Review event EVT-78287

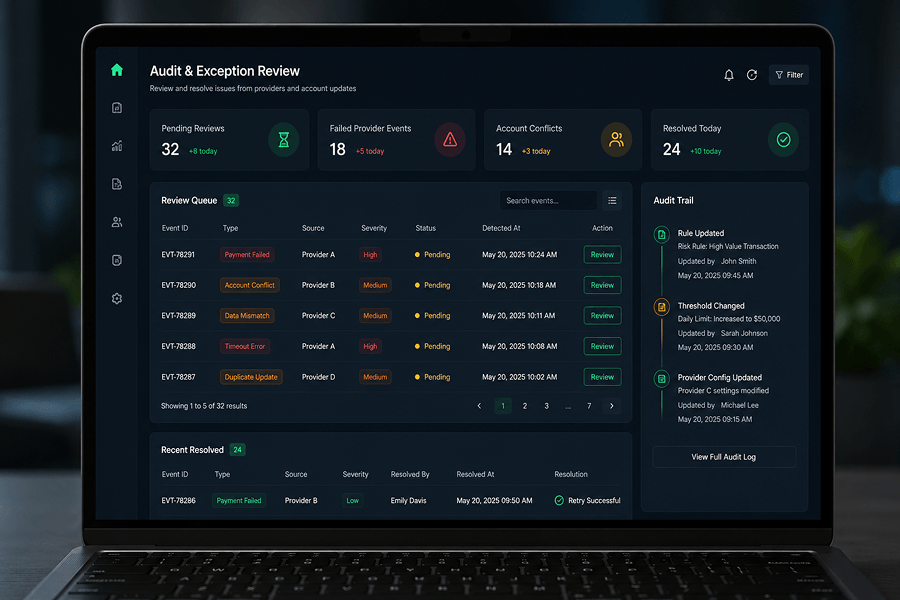coord(602,377)
